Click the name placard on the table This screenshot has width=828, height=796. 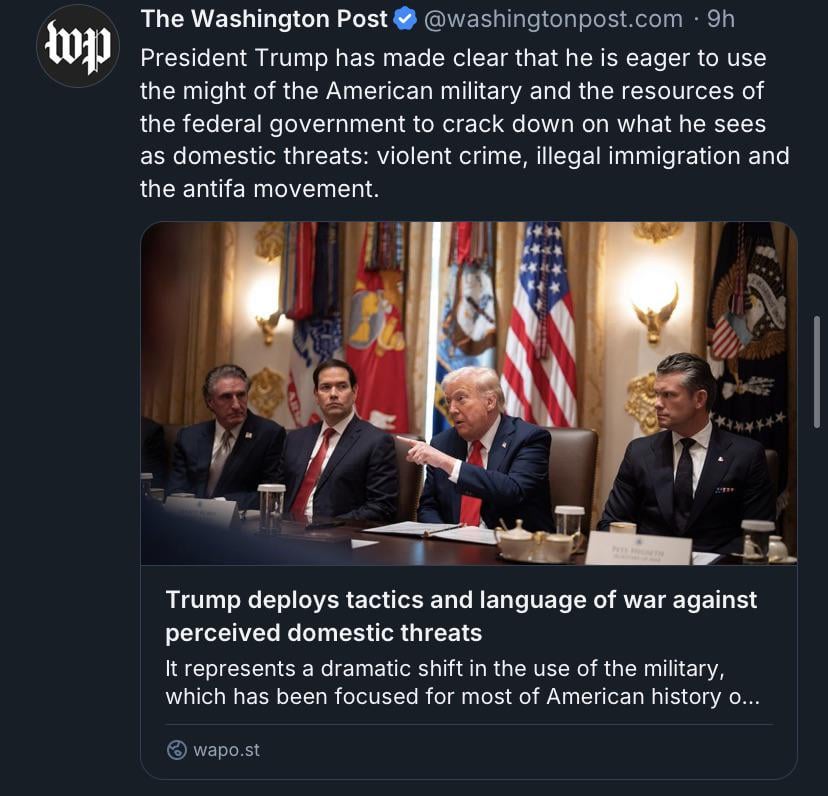638,548
